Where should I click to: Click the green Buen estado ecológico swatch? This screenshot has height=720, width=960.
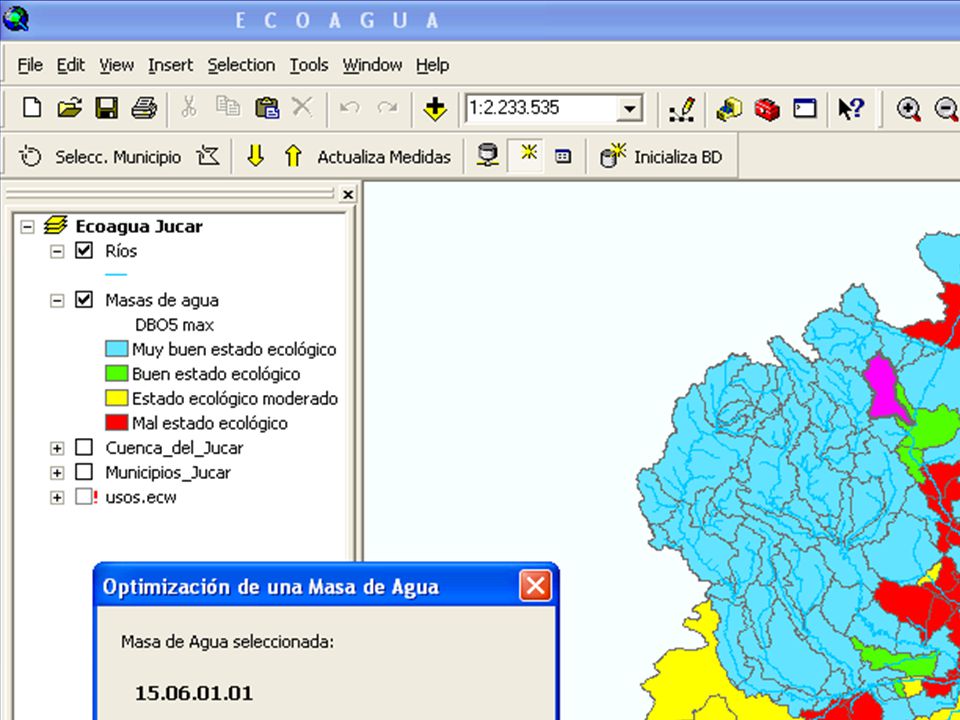click(x=116, y=373)
